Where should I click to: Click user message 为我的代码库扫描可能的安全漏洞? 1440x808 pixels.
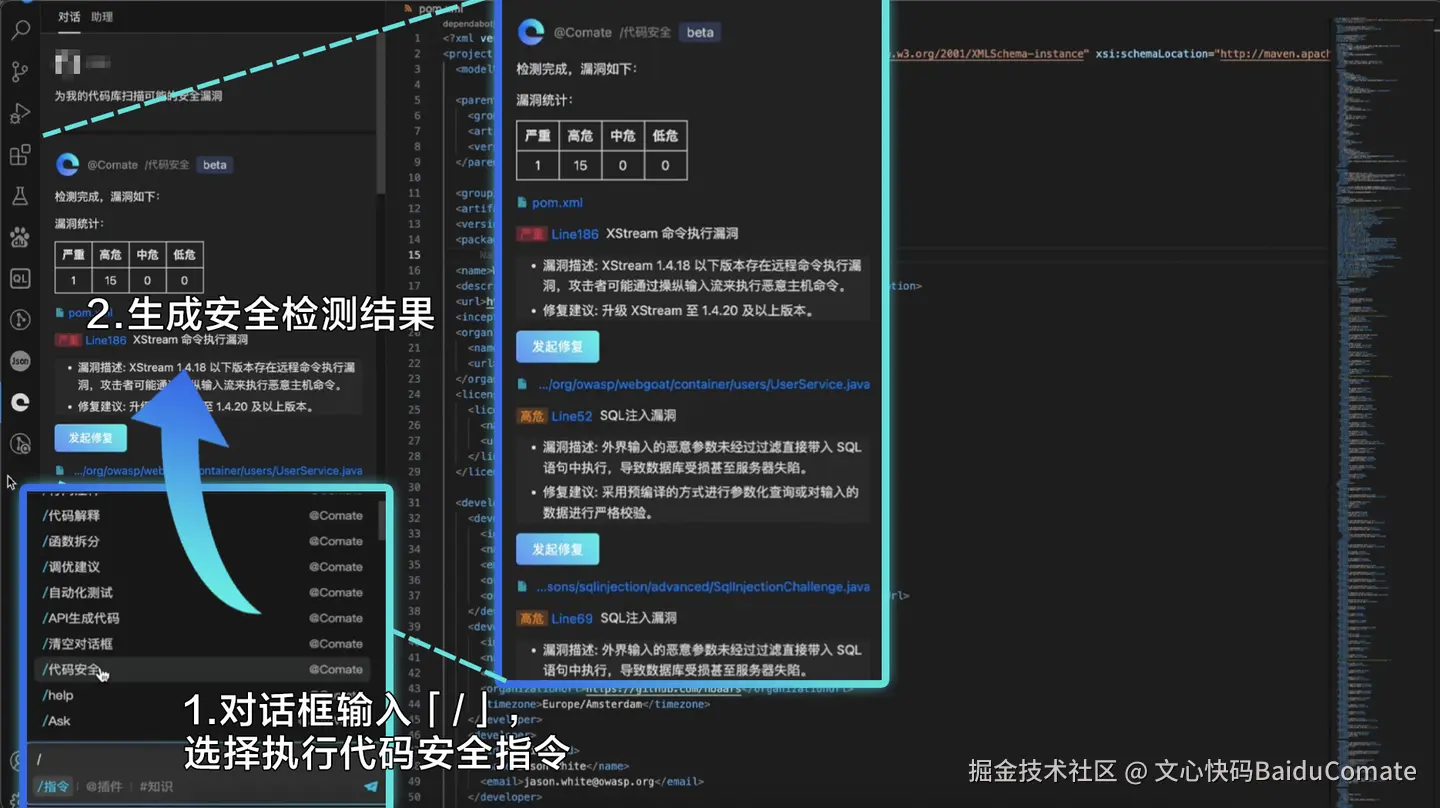(139, 97)
